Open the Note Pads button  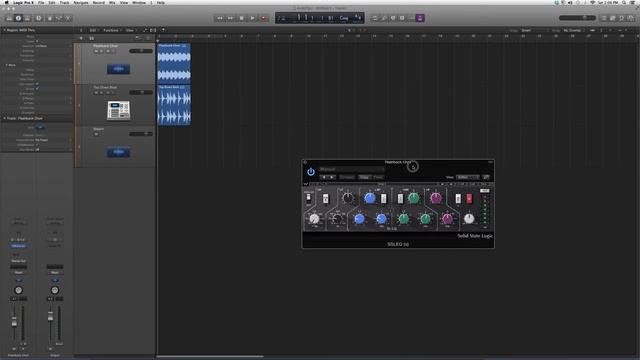click(613, 18)
